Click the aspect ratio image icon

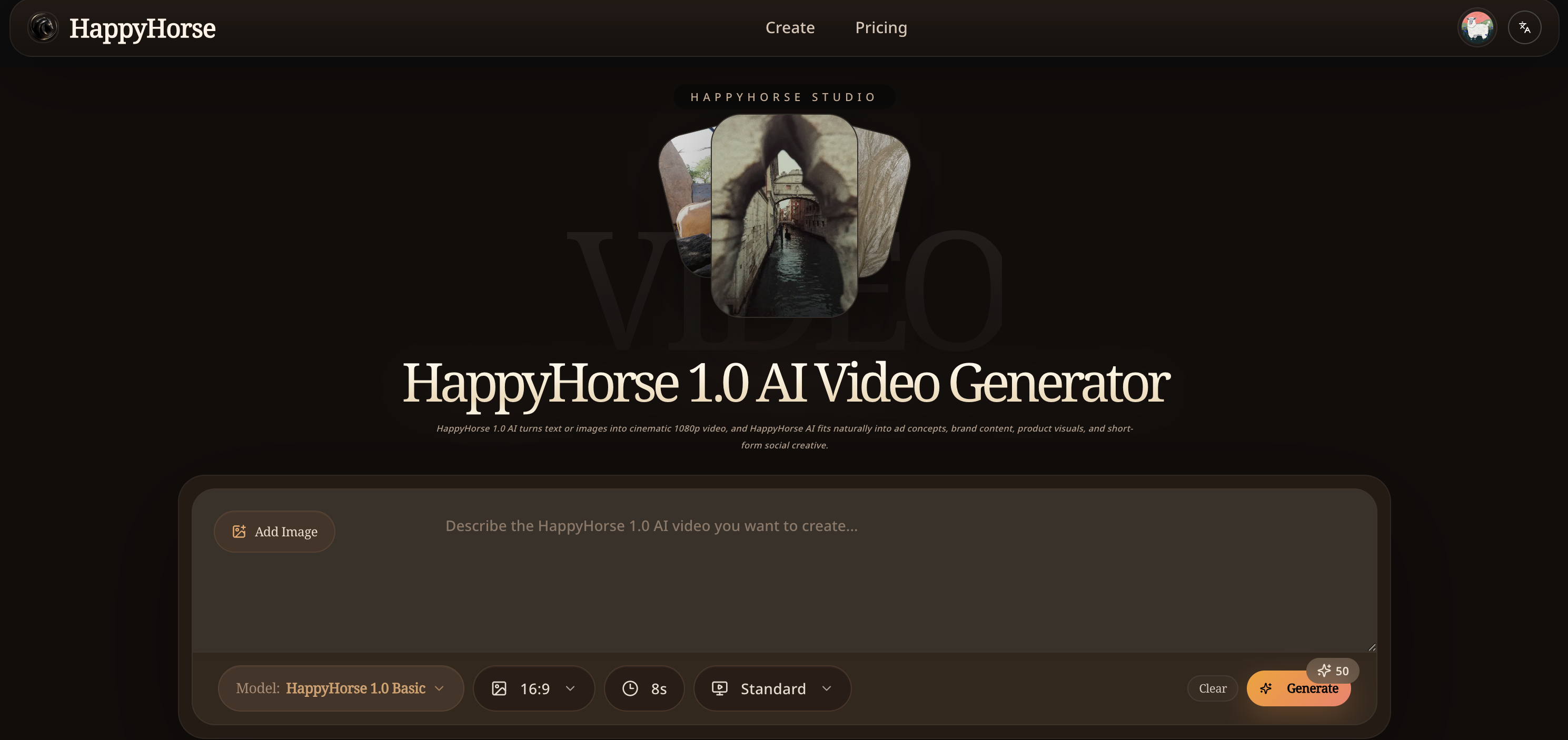tap(500, 688)
